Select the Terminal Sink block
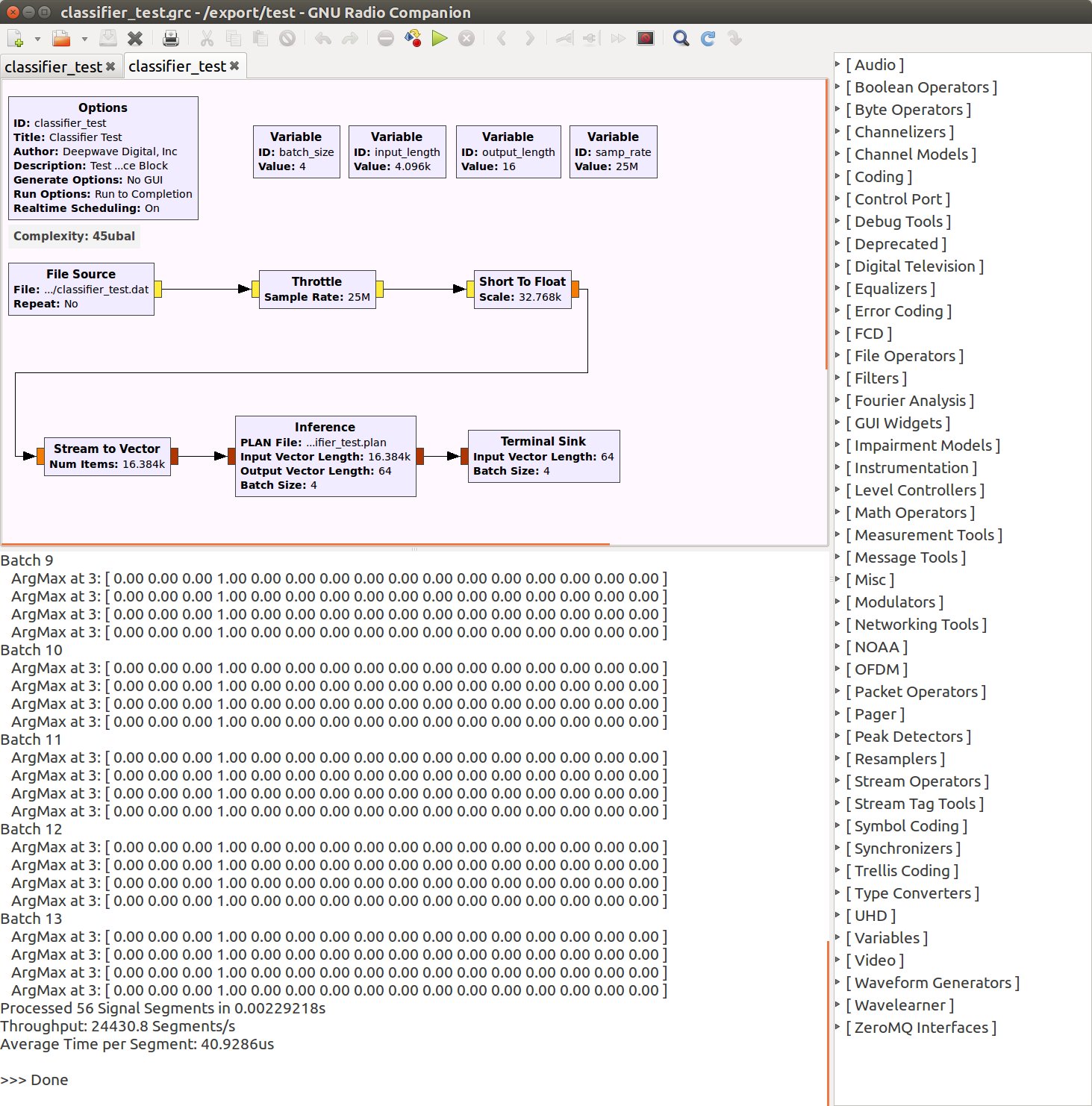The image size is (1092, 1106). [x=543, y=456]
